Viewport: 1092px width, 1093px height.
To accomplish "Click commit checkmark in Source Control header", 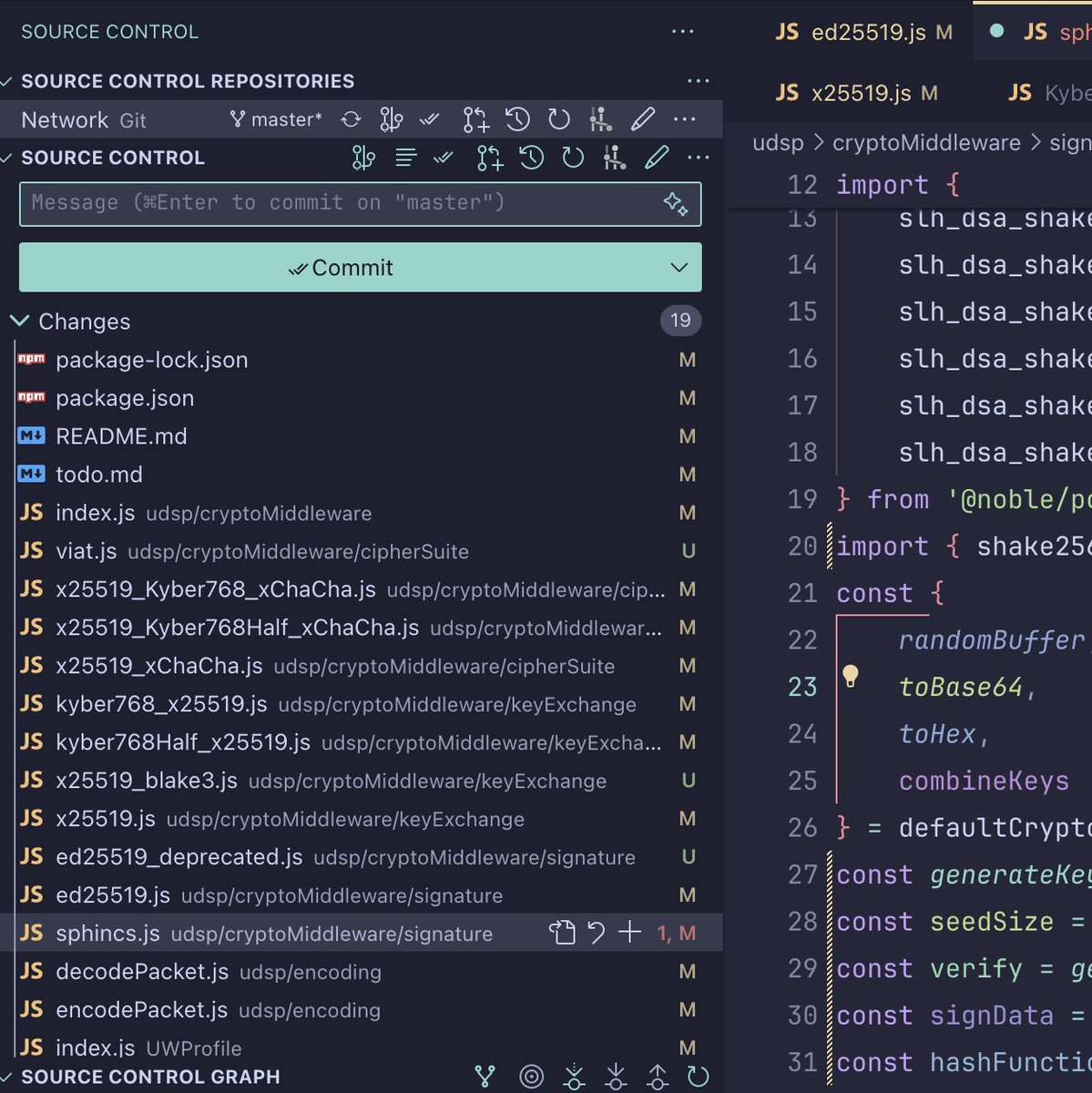I will point(444,158).
